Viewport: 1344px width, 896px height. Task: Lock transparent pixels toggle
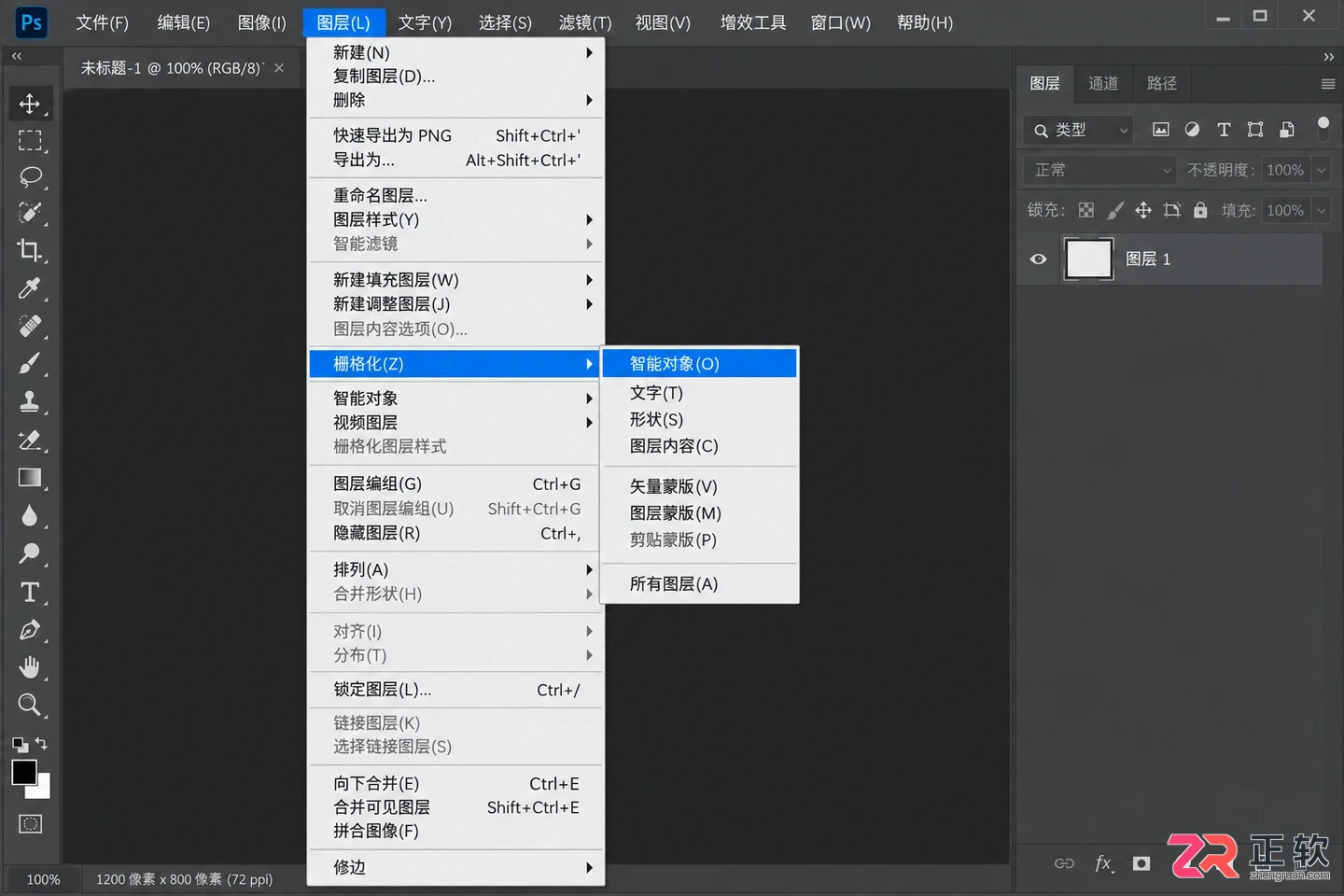point(1086,210)
